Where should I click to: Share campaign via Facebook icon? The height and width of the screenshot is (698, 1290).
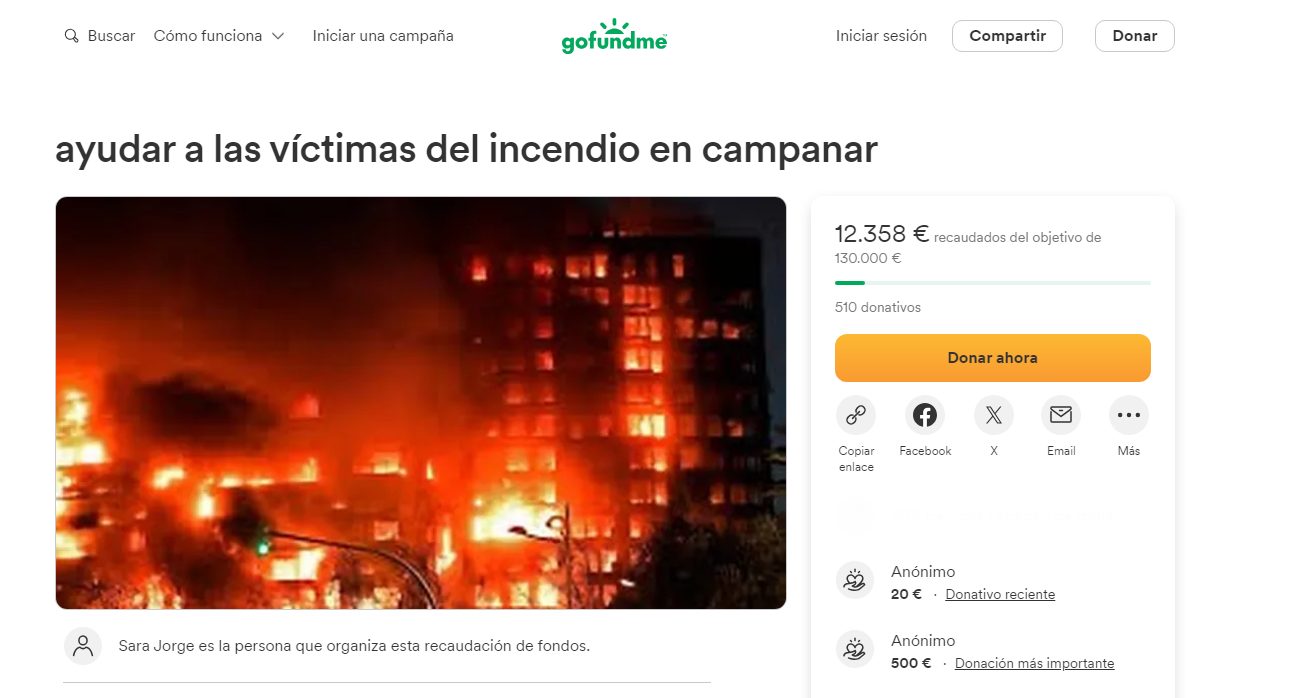(x=925, y=415)
